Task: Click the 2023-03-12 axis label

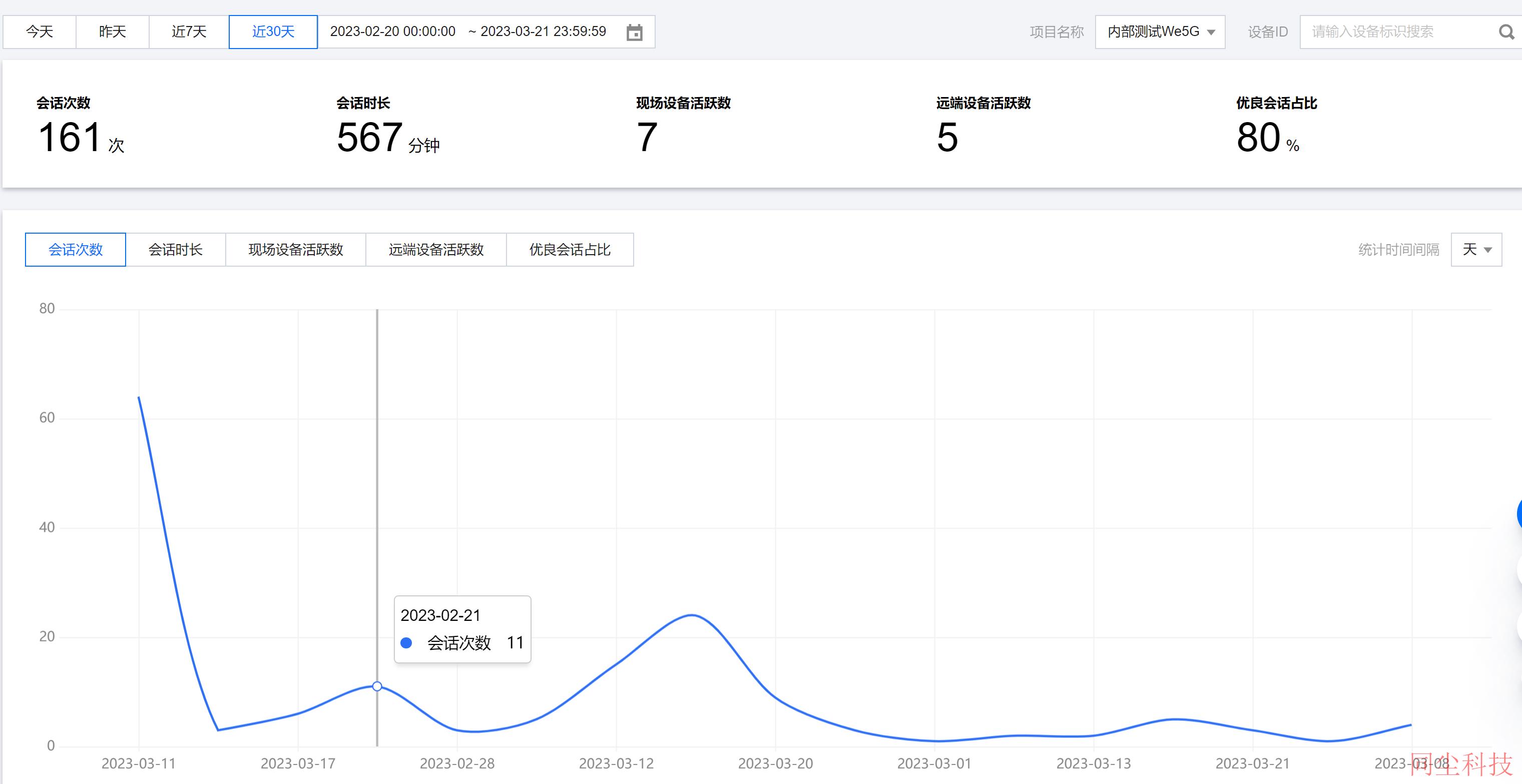Action: tap(616, 763)
